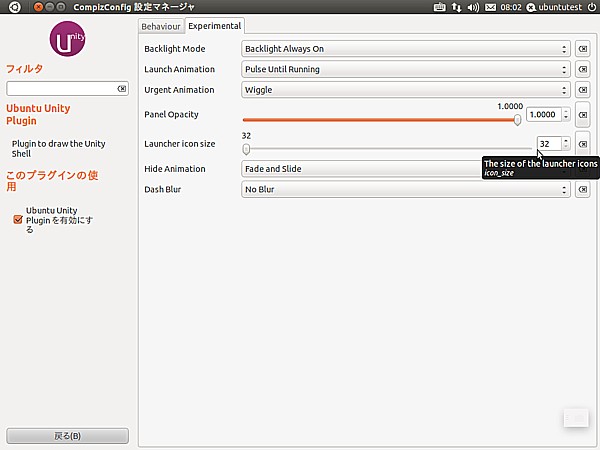Open the keyboard indicator in top panel
This screenshot has width=600, height=450.
439,7
